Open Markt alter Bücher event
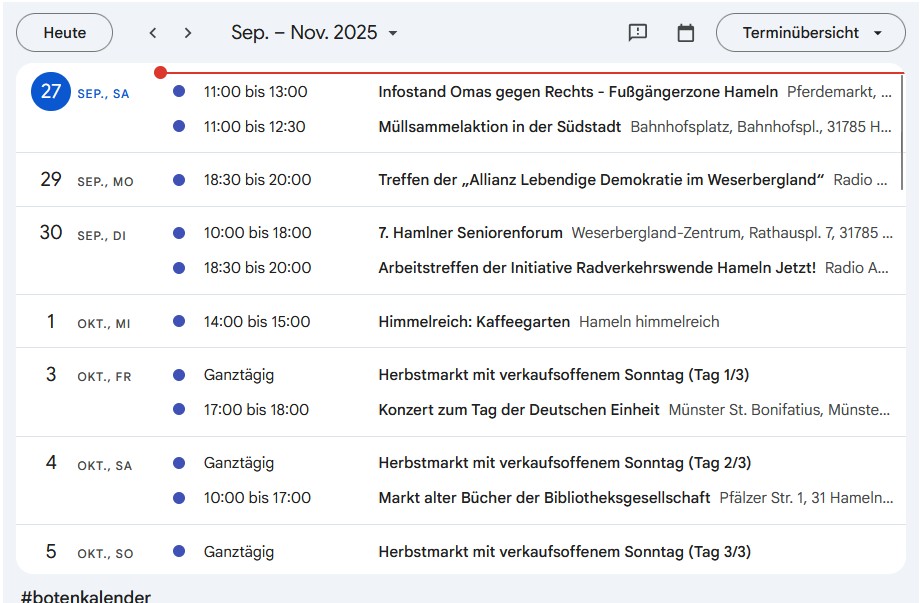Viewport: 924px width, 603px height. 544,498
